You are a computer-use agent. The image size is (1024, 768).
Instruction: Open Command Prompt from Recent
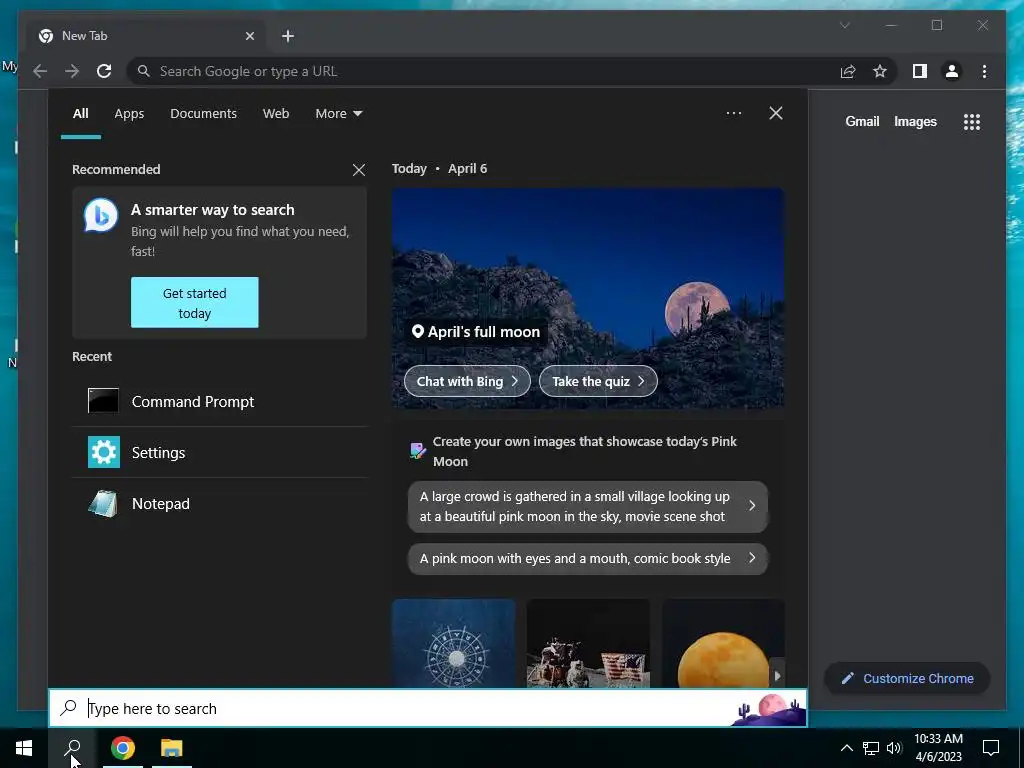coord(219,402)
